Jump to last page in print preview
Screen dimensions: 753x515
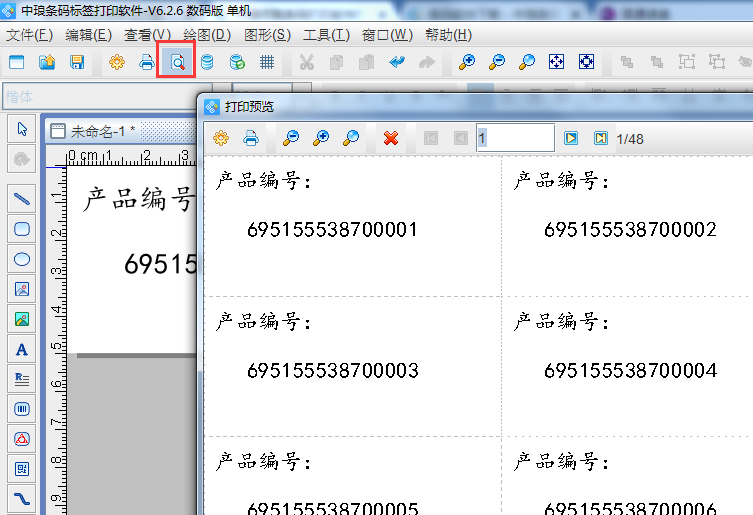(600, 138)
